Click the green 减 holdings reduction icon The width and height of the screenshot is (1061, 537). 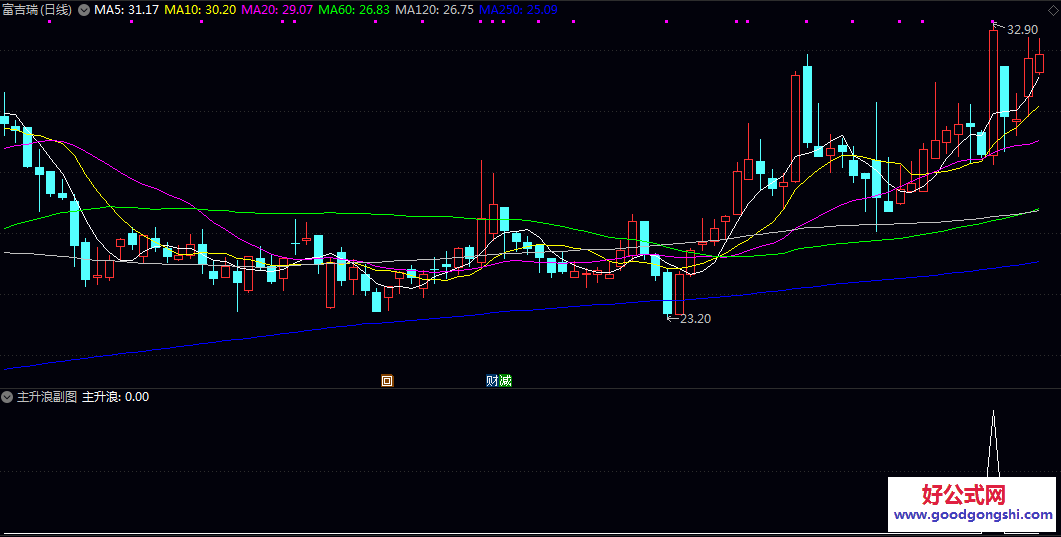(505, 380)
